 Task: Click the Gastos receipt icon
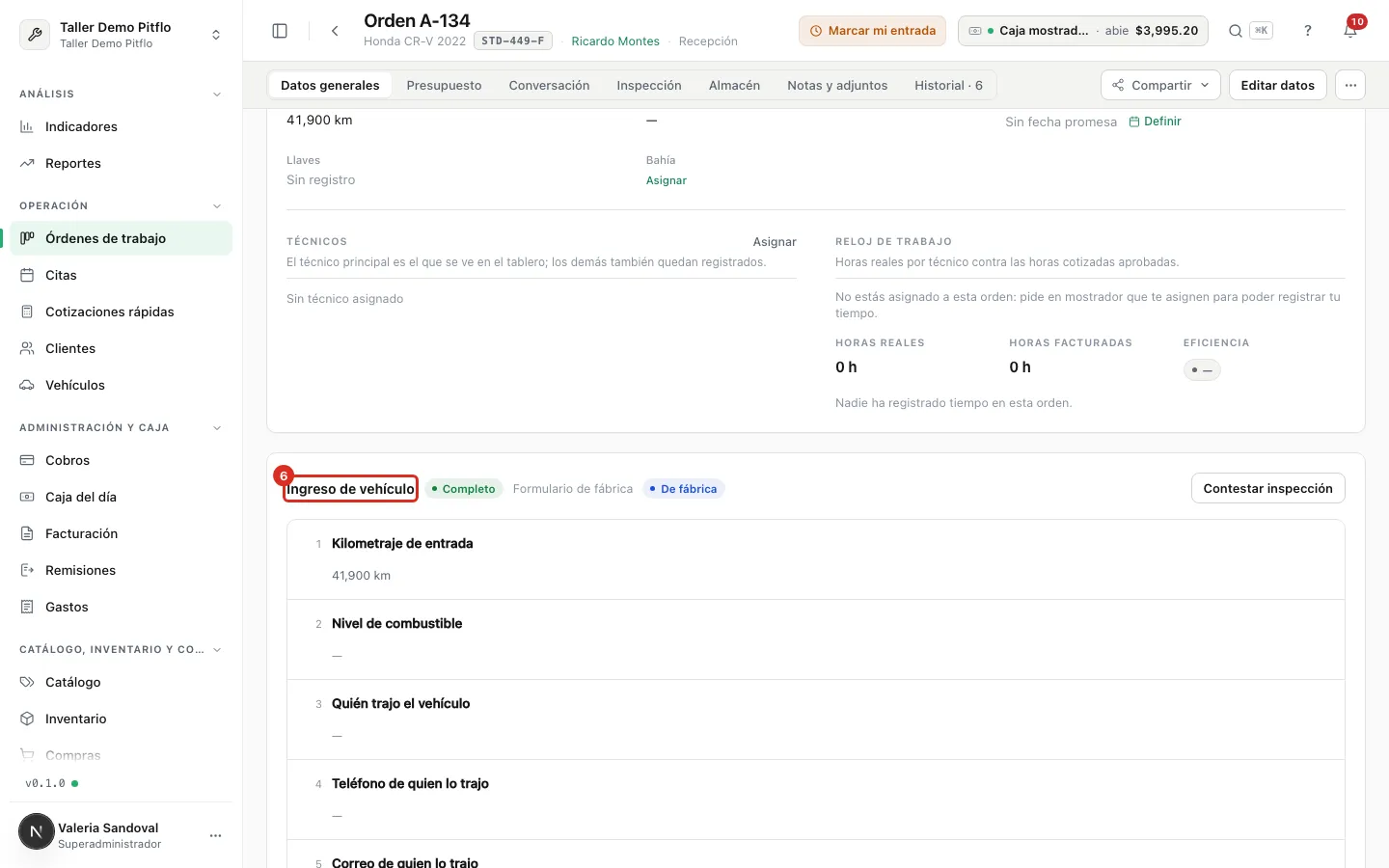pyautogui.click(x=27, y=607)
